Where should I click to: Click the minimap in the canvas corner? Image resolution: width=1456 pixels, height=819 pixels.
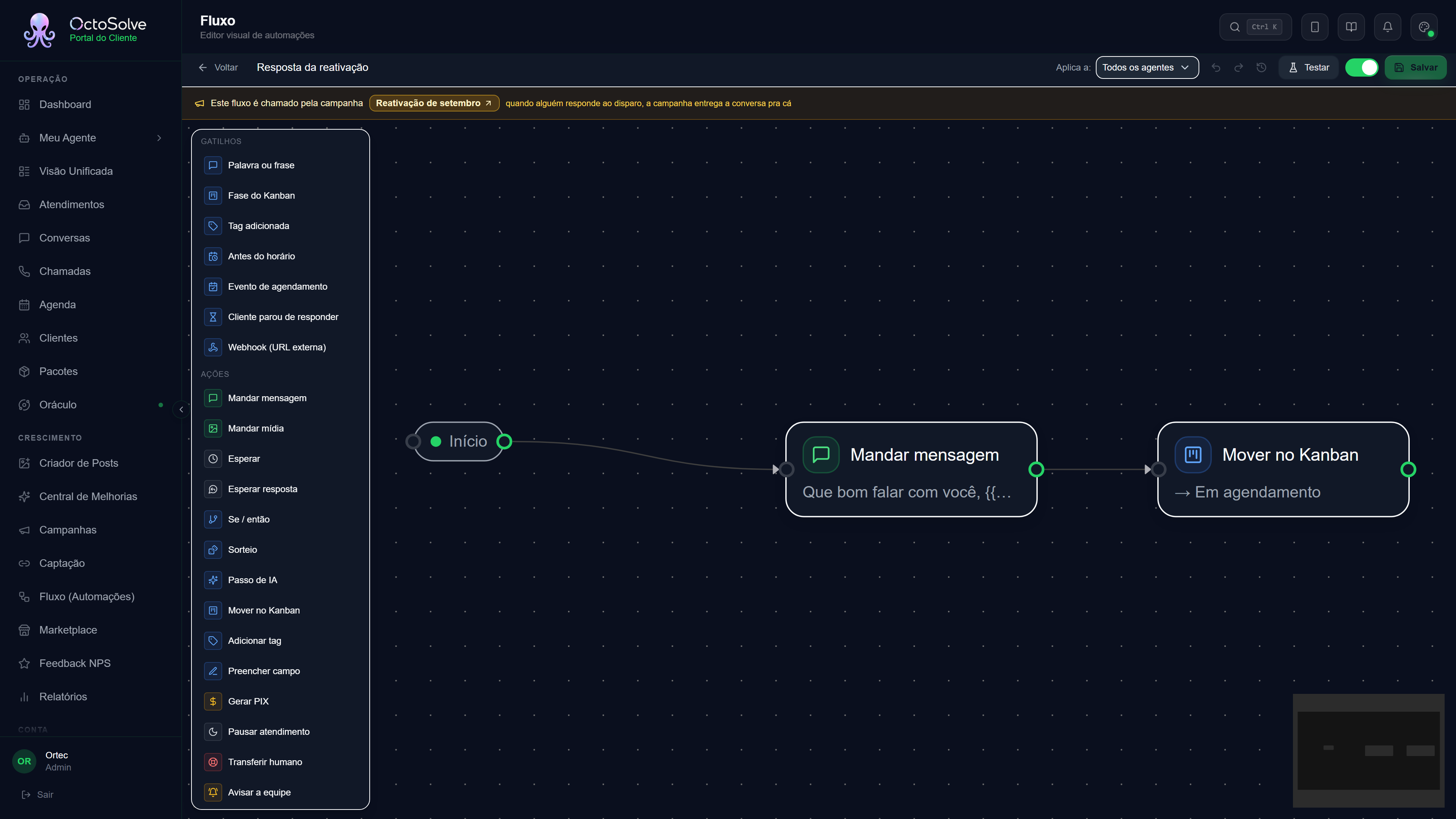[1368, 751]
